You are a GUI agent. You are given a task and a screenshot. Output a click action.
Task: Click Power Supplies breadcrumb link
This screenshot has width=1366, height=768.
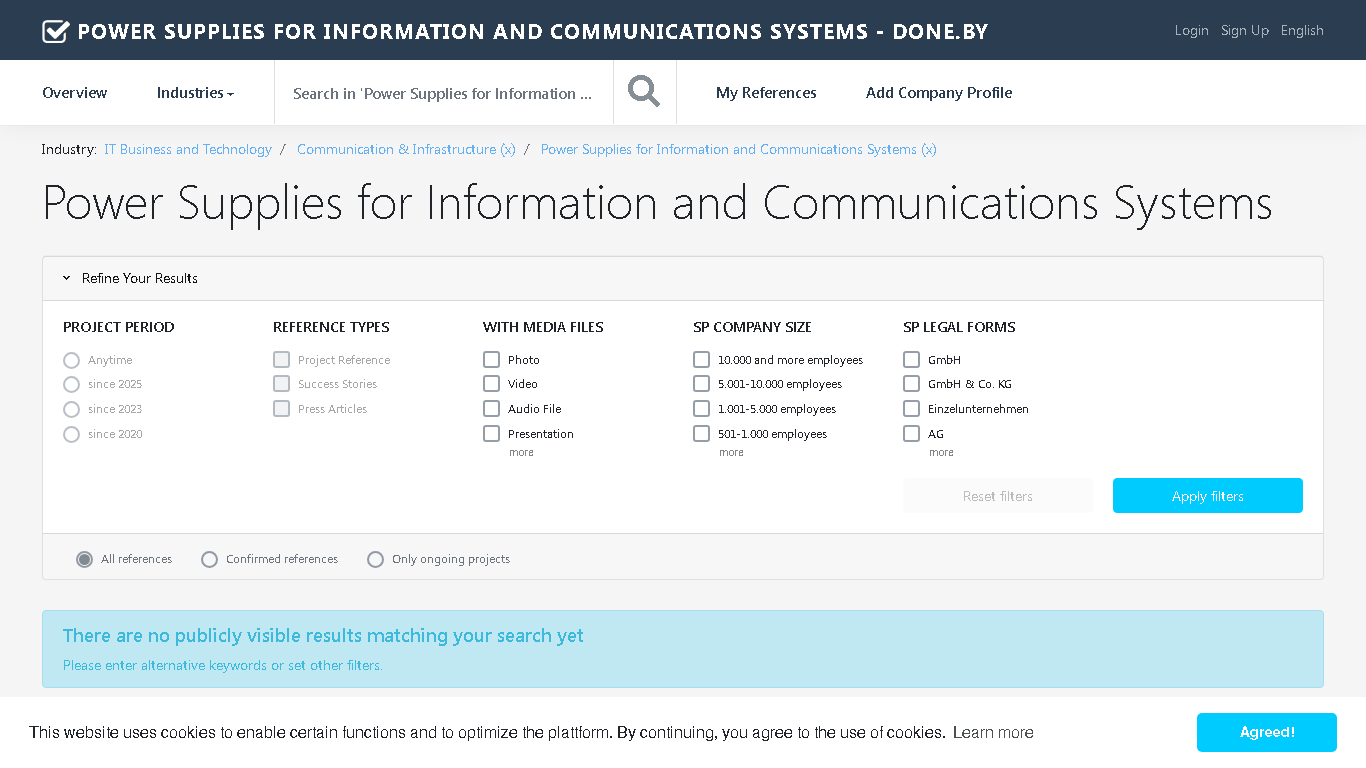[738, 149]
